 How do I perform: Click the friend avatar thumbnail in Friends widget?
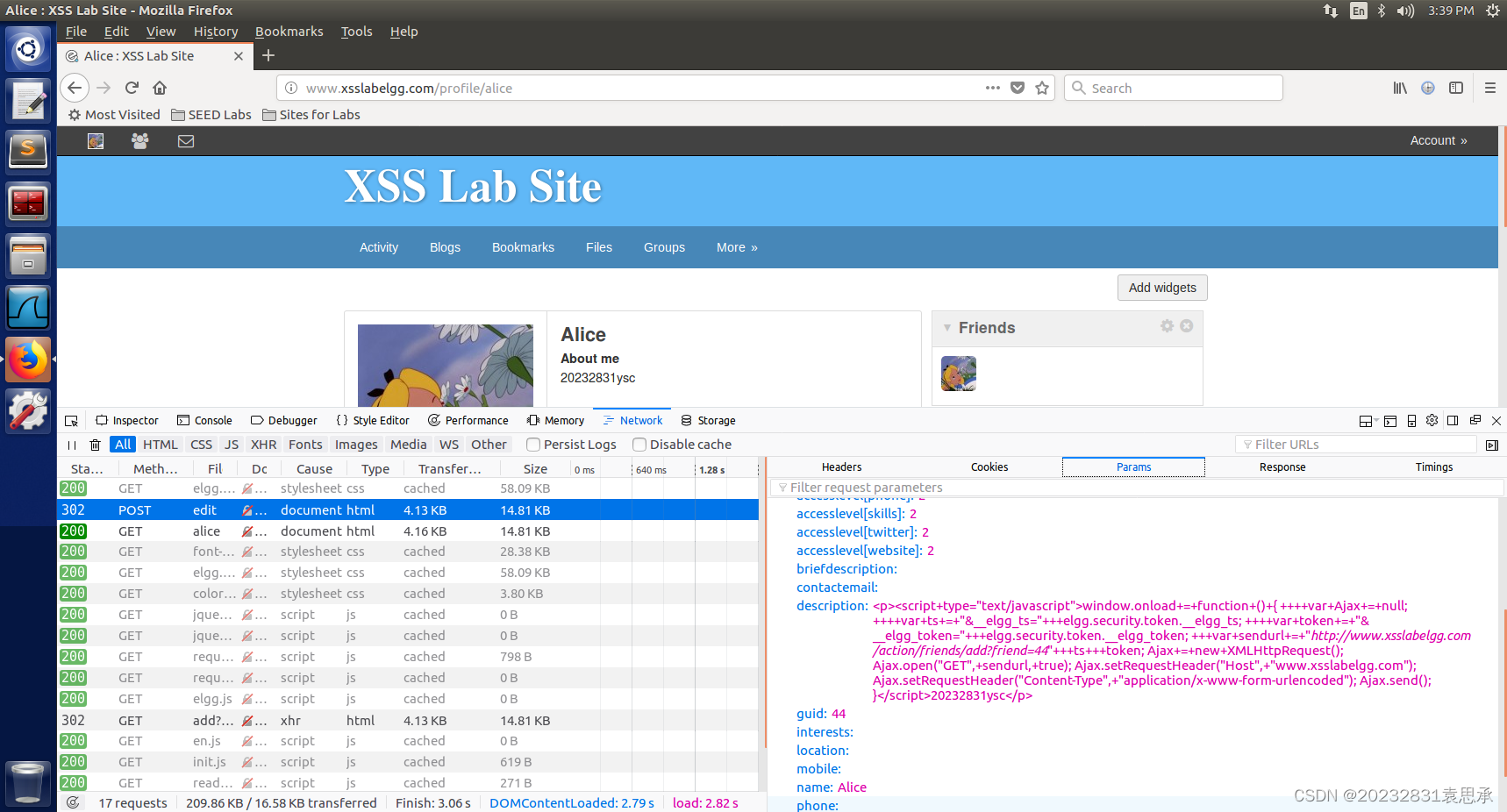click(x=959, y=374)
